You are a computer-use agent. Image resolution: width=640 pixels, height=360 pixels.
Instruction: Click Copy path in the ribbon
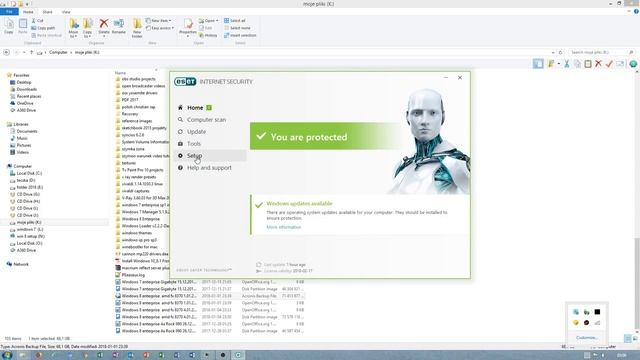[43, 28]
